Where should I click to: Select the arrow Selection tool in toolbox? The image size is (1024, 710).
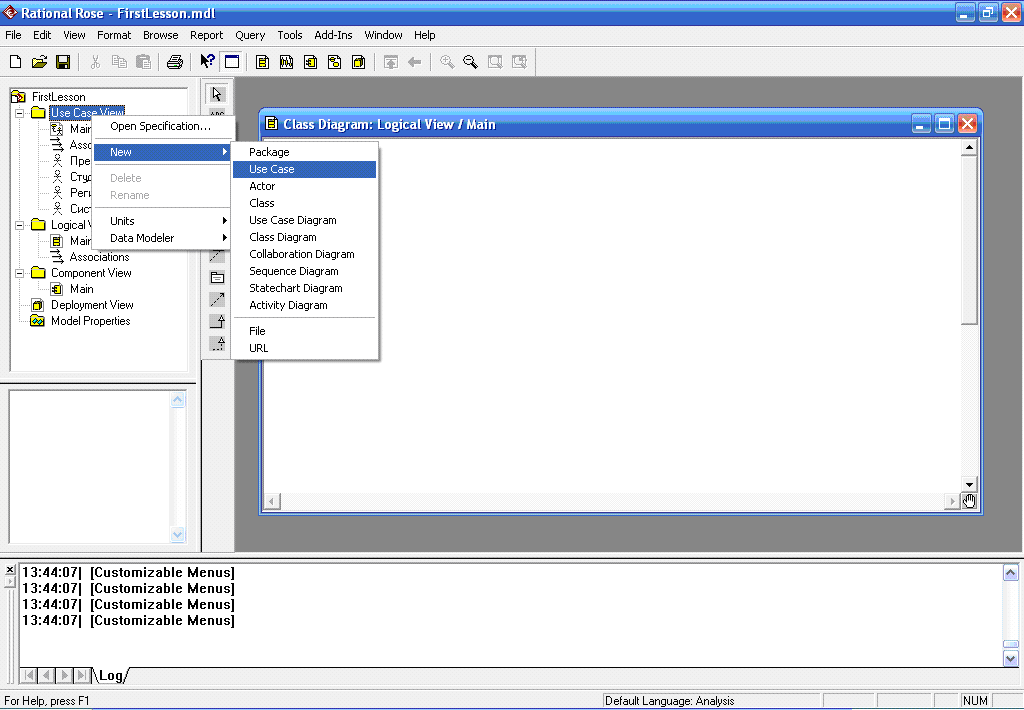coord(217,94)
